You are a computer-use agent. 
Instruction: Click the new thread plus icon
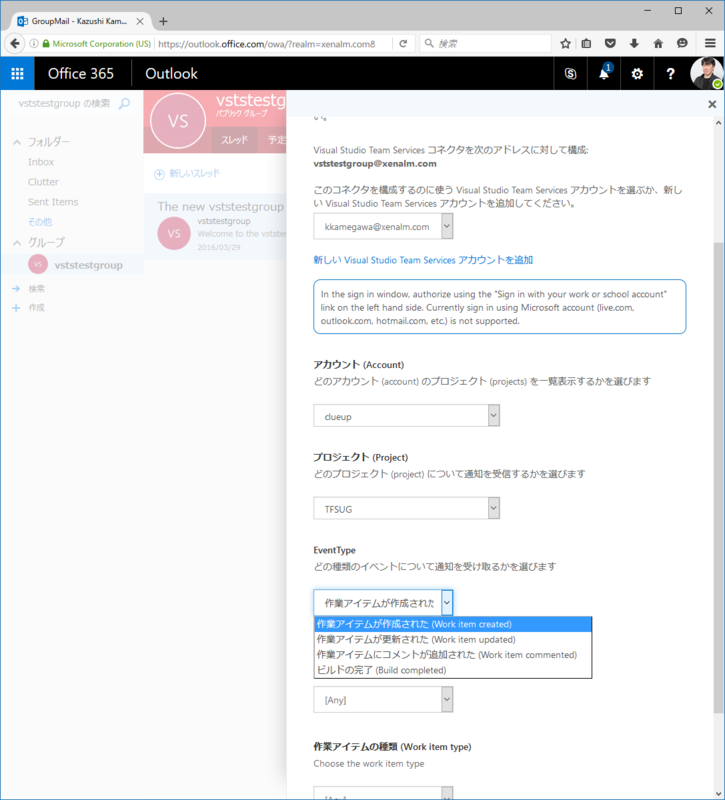pos(159,174)
